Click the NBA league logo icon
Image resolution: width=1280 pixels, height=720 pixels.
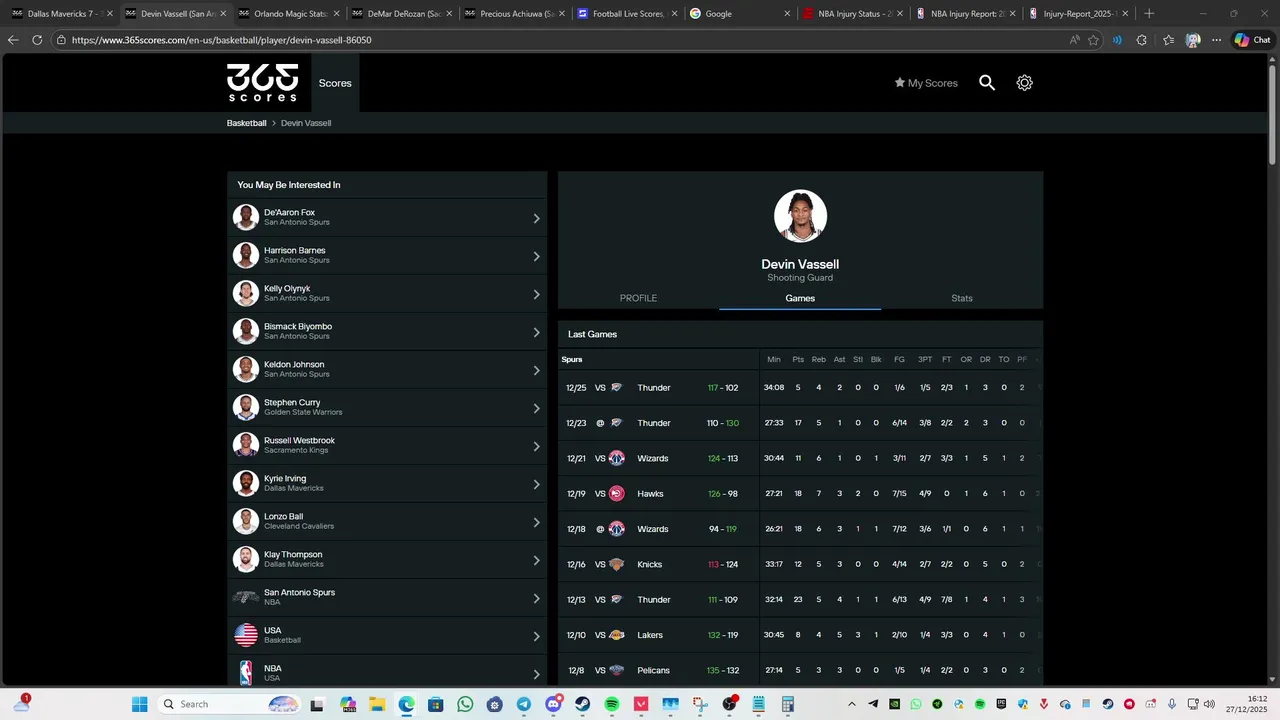click(x=246, y=673)
